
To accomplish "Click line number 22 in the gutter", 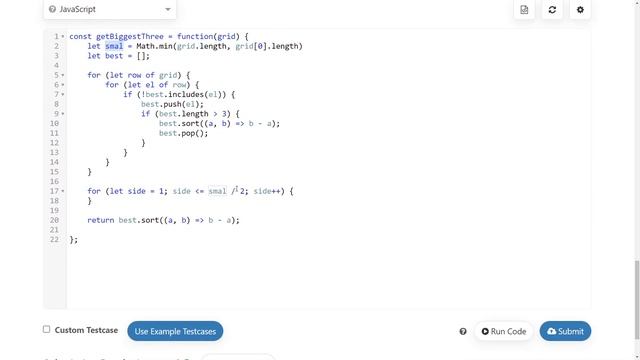I will click(55, 240).
